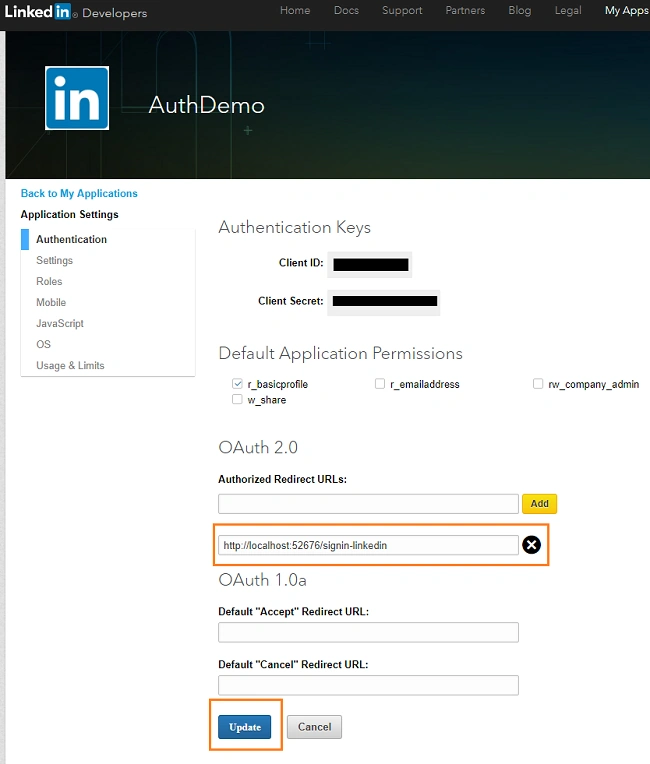Uncheck the r_basicprofile permission
The image size is (650, 764).
point(237,384)
